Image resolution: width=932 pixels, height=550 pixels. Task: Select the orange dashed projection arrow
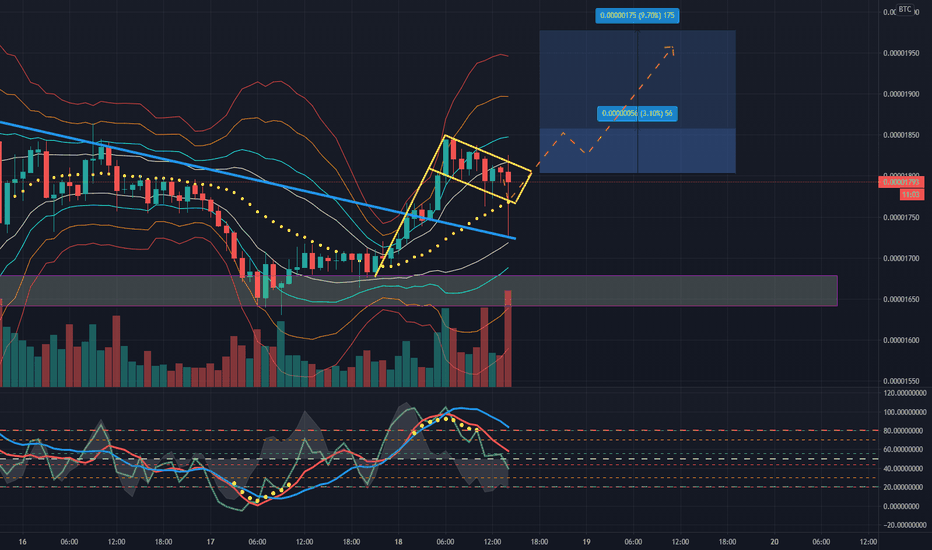(x=630, y=100)
